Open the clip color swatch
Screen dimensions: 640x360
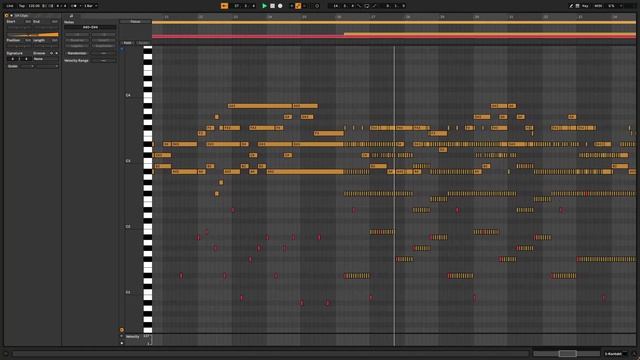point(11,16)
